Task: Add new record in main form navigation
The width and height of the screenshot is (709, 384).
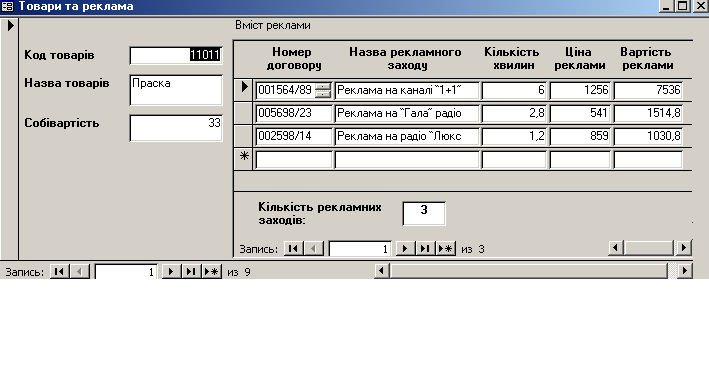Action: point(211,271)
